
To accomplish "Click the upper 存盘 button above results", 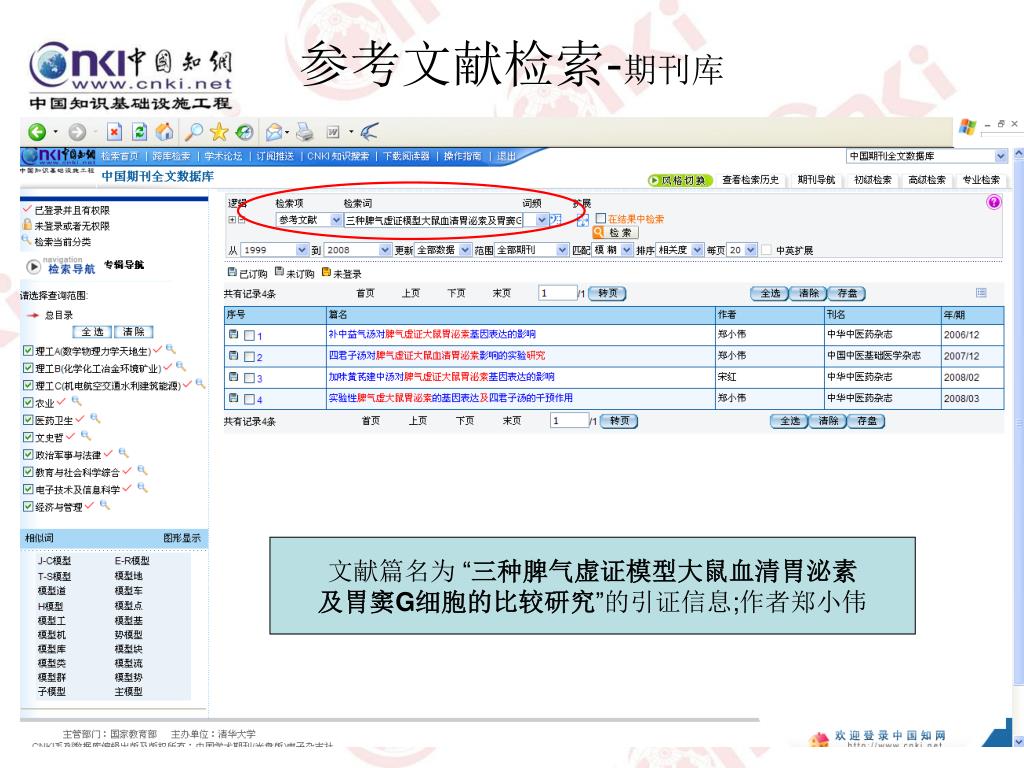I will 847,293.
